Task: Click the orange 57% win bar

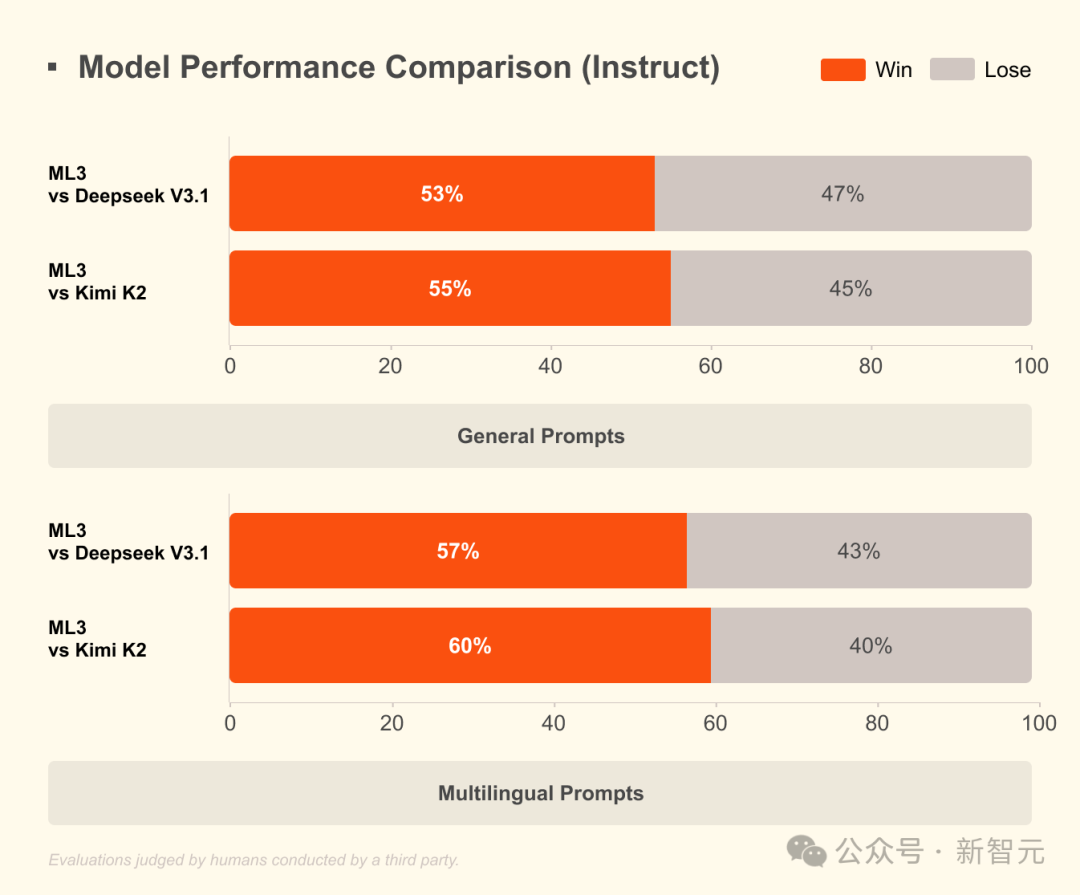Action: (457, 551)
